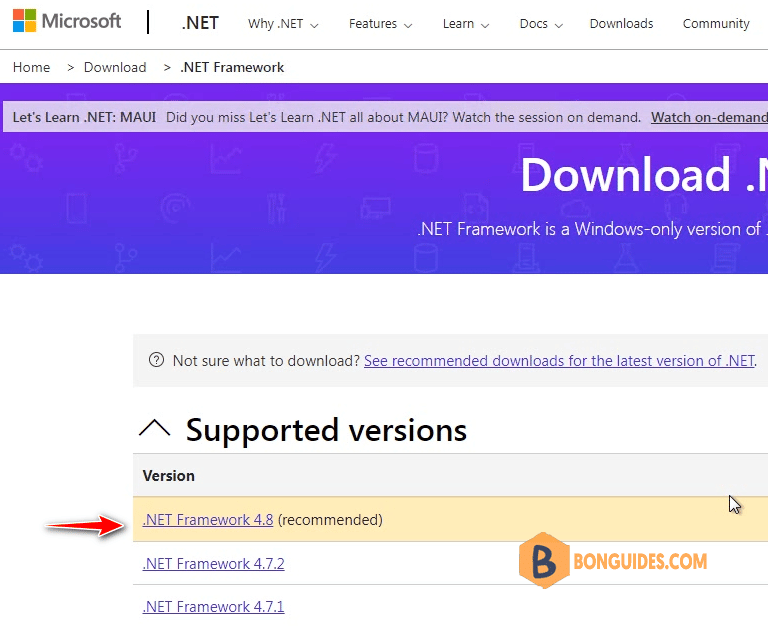Open the Why .NET dropdown
The width and height of the screenshot is (768, 626).
[283, 24]
